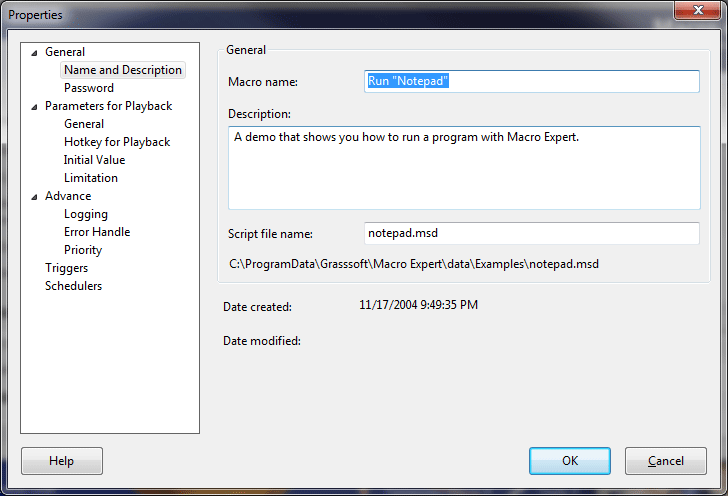Open the Priority settings page
Image resolution: width=728 pixels, height=496 pixels.
[x=83, y=250]
